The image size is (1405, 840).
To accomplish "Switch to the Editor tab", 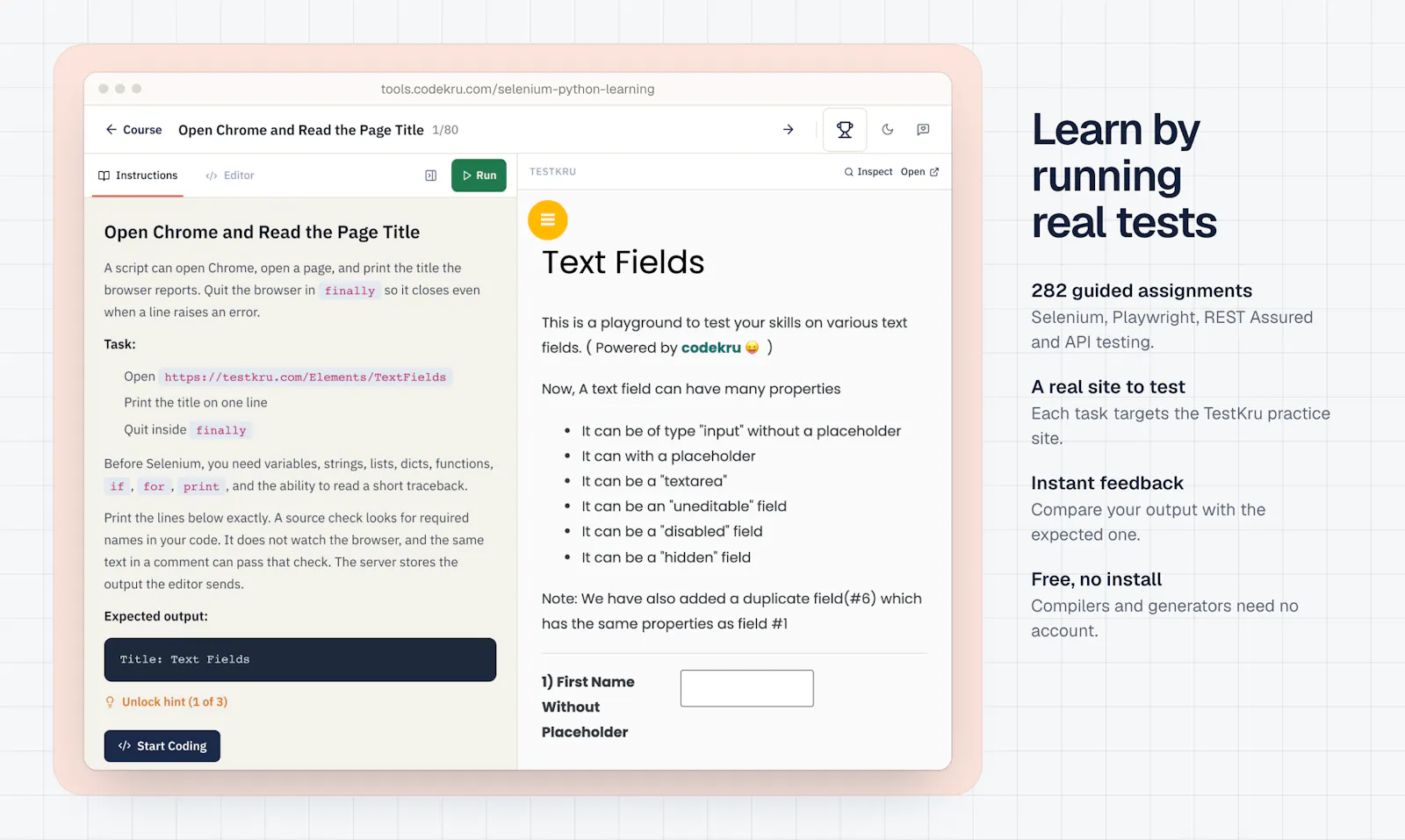I will 230,176.
